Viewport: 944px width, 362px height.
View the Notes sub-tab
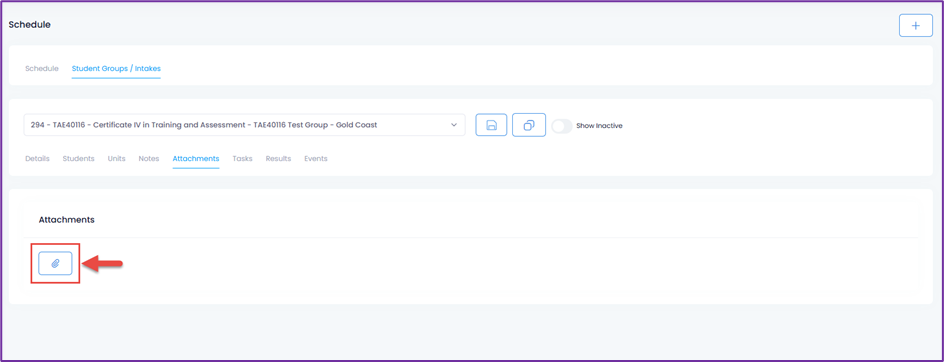click(149, 159)
